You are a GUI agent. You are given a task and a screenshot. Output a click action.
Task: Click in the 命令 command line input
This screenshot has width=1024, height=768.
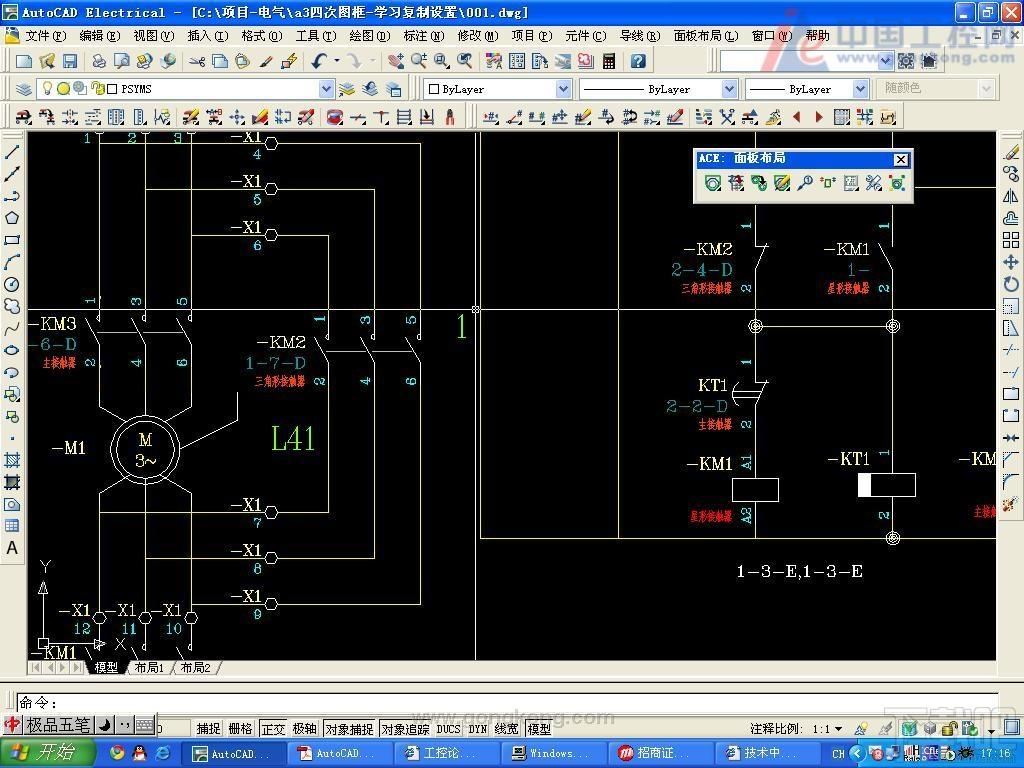pyautogui.click(x=507, y=703)
